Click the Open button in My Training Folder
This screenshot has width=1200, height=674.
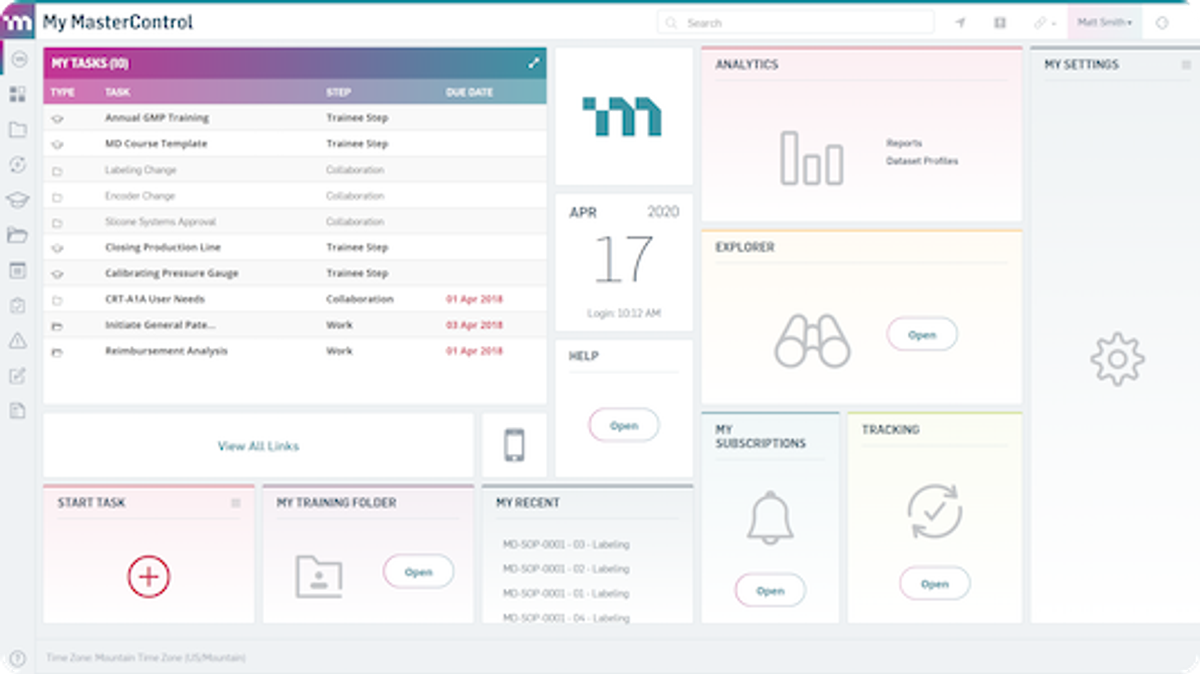tap(418, 572)
